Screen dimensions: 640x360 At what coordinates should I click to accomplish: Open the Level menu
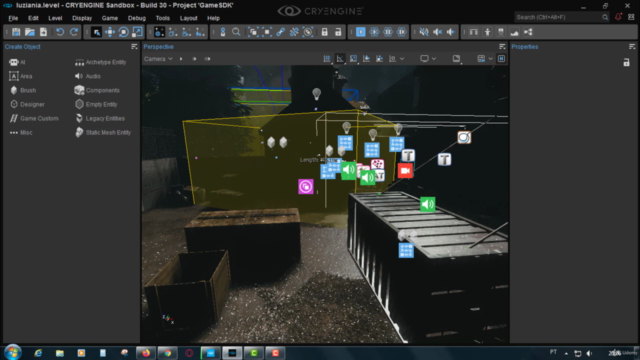(55, 18)
